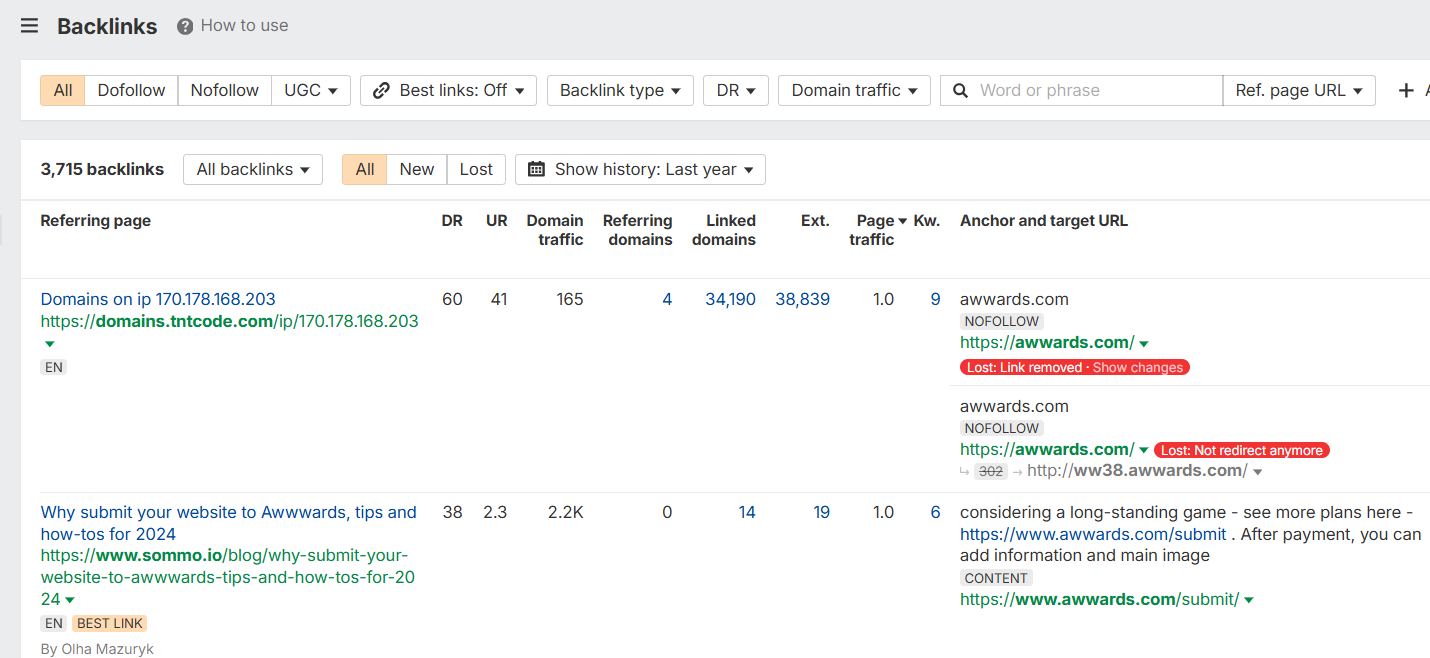Open Why submit your website to Awwwards link

(228, 523)
